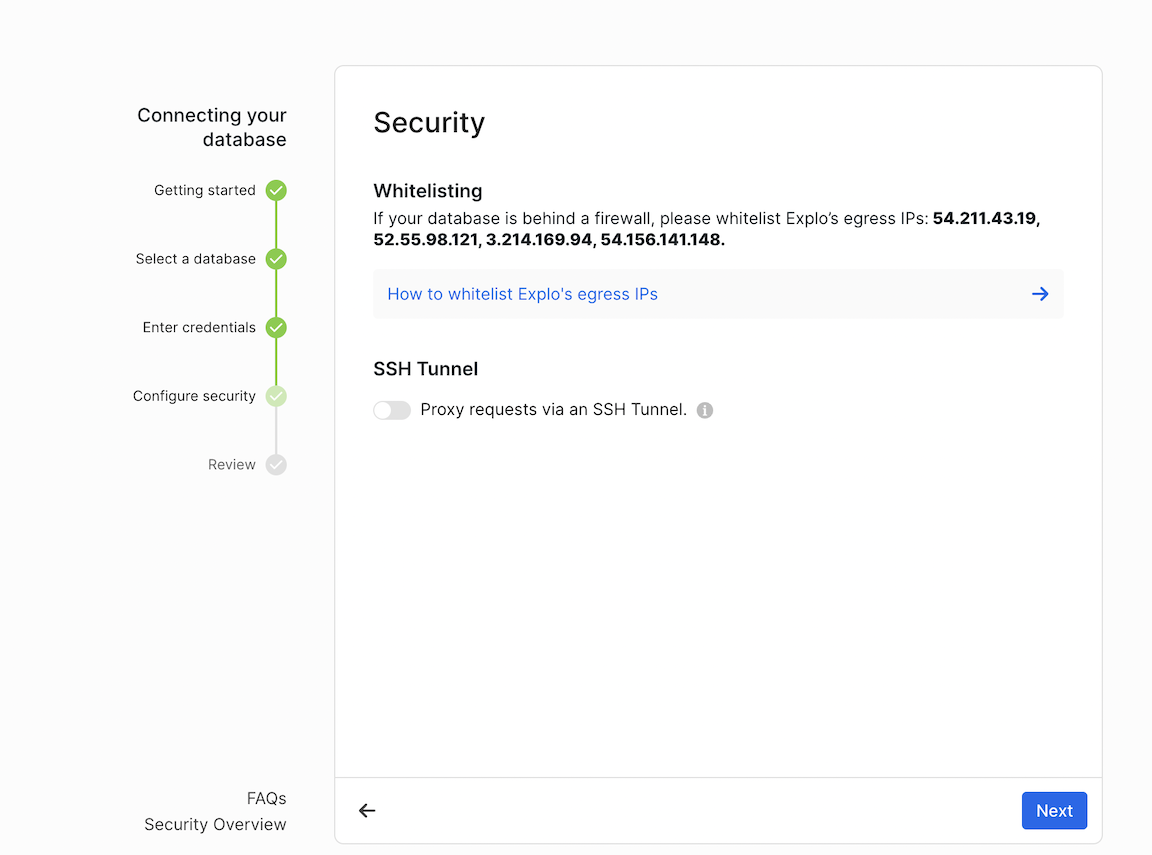Click the Configure security step circle icon
The height and width of the screenshot is (855, 1152).
click(276, 396)
